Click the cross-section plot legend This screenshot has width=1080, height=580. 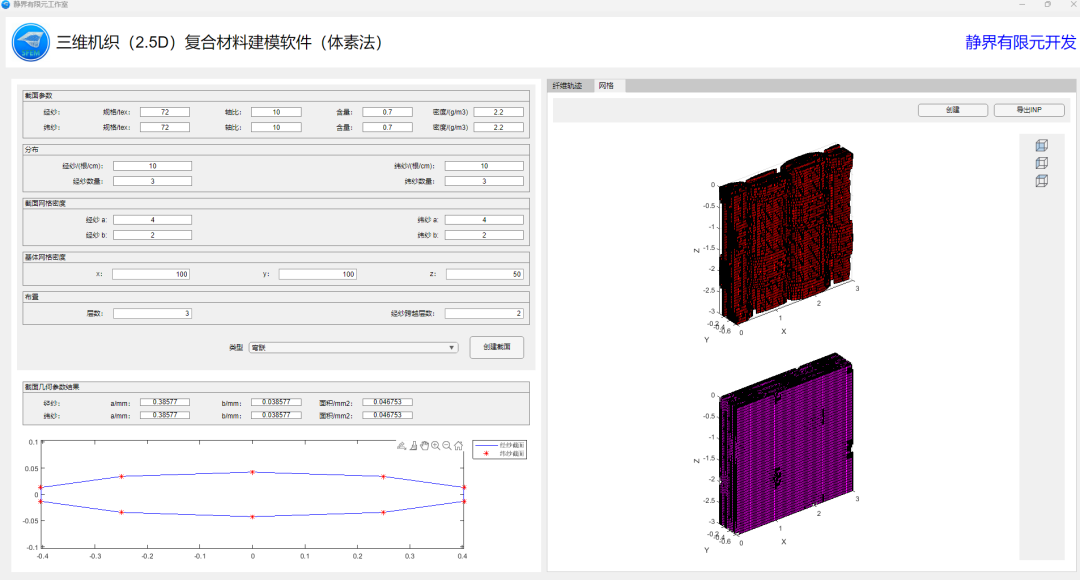tap(499, 450)
